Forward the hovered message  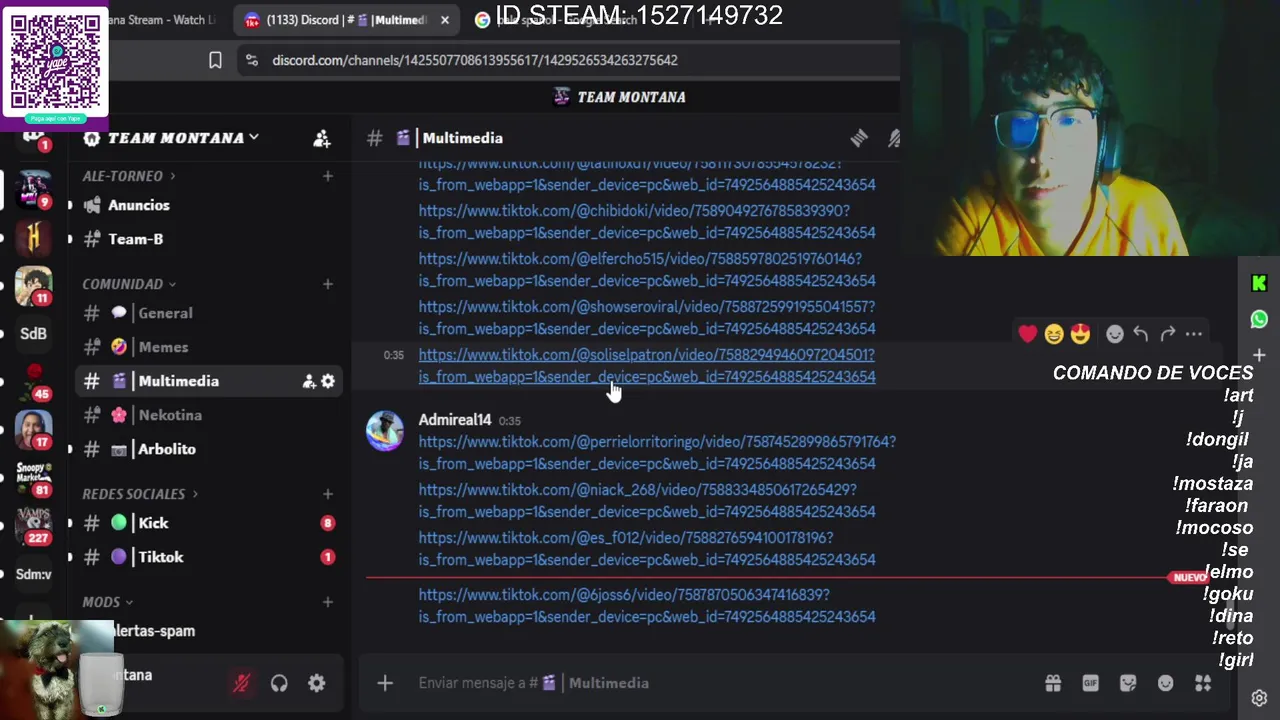(1167, 334)
